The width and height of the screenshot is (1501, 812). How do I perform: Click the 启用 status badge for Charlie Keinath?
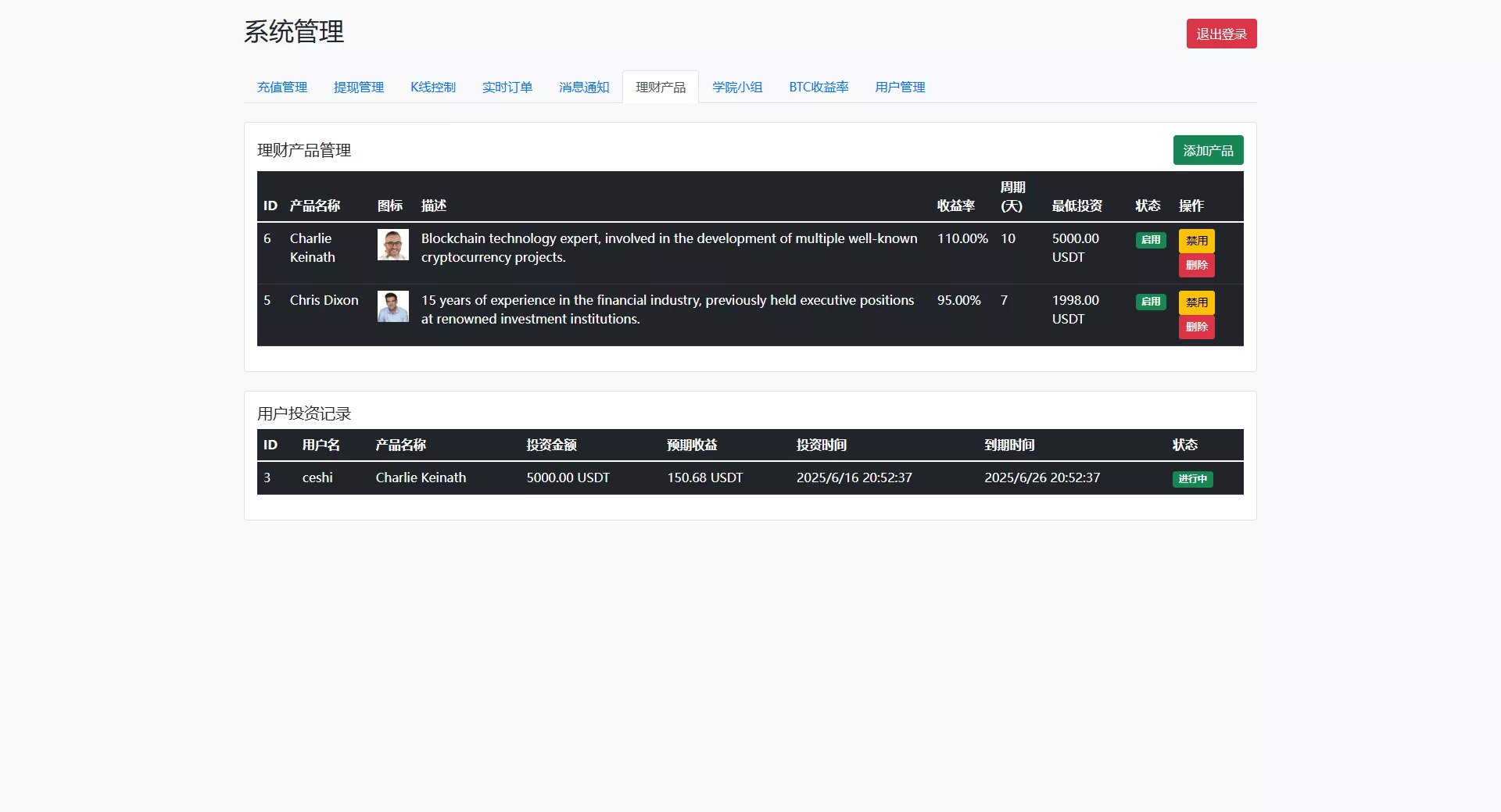pyautogui.click(x=1151, y=240)
